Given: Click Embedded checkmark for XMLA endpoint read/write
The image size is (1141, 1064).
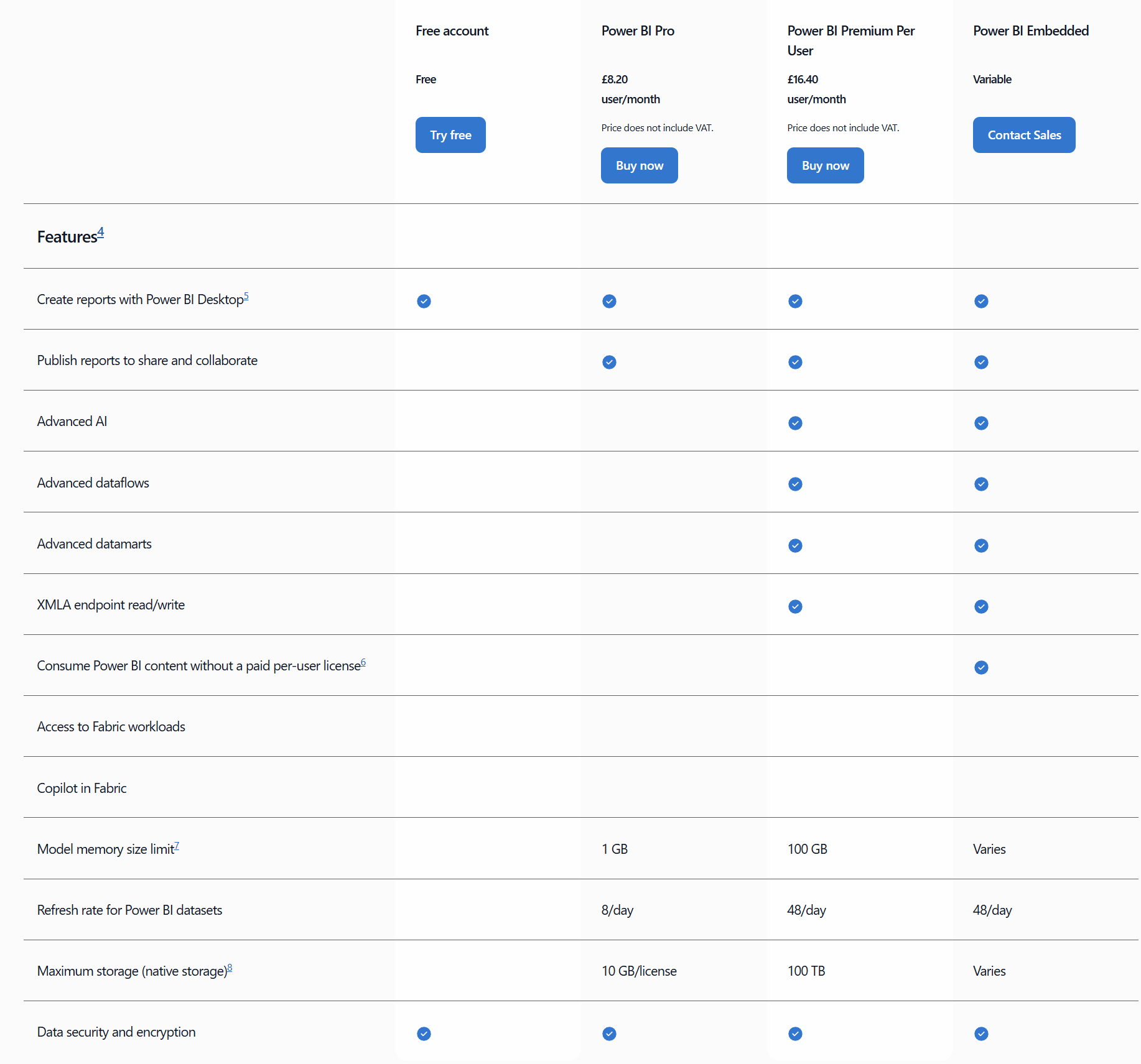Looking at the screenshot, I should tap(981, 606).
